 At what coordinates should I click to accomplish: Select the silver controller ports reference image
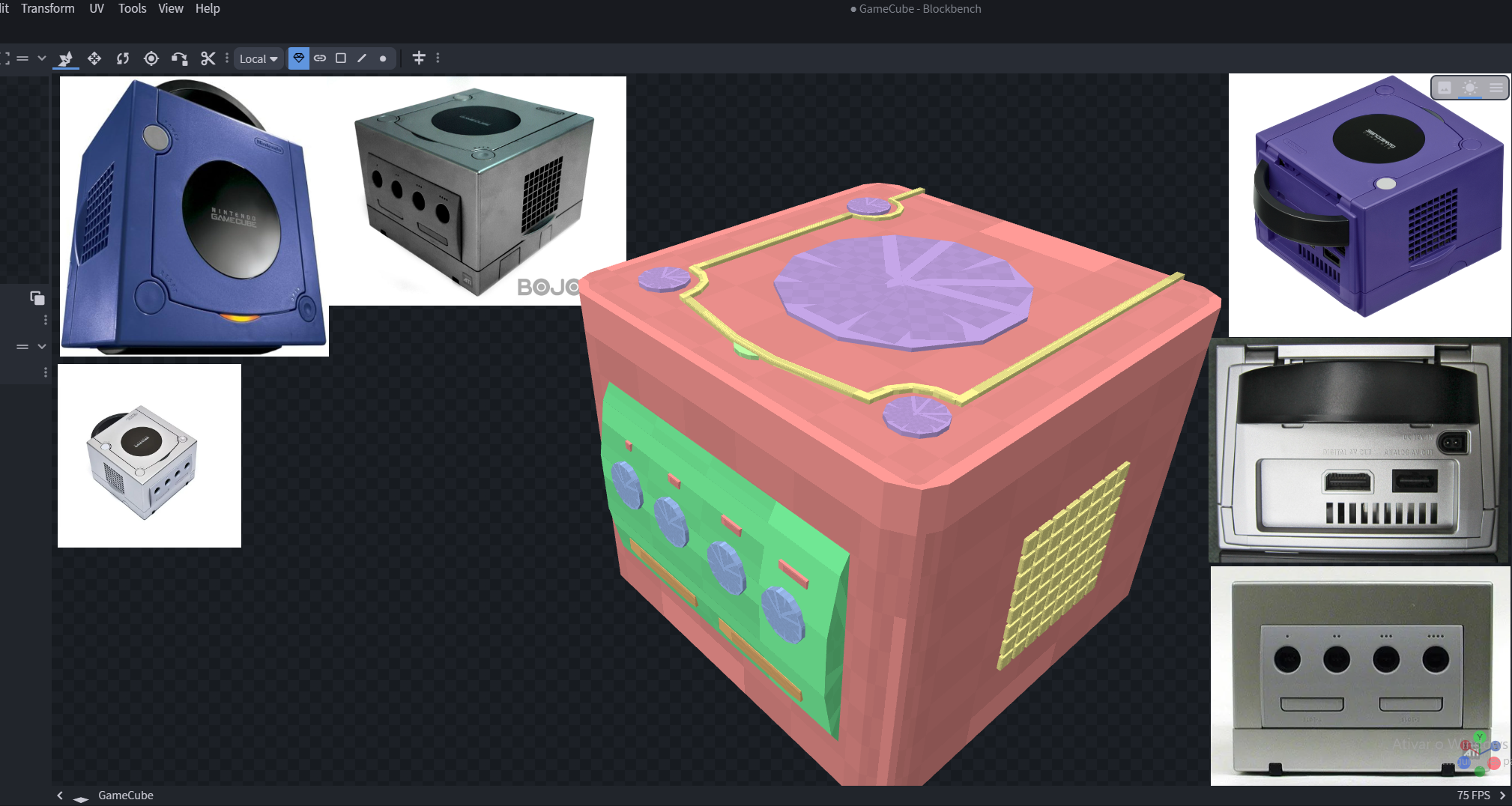click(x=1361, y=676)
